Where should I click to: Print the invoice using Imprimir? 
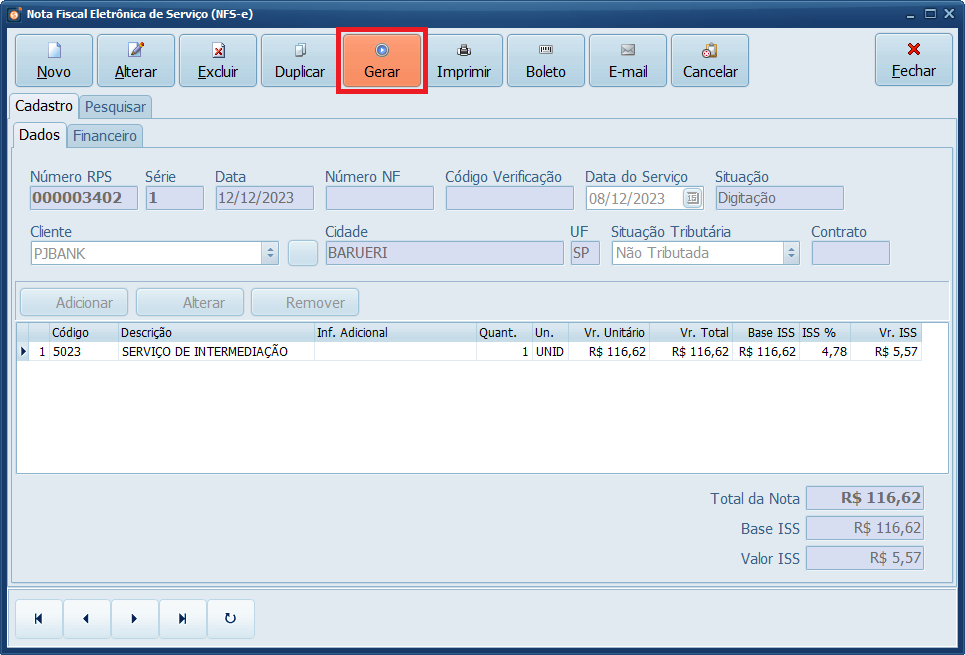pyautogui.click(x=464, y=61)
